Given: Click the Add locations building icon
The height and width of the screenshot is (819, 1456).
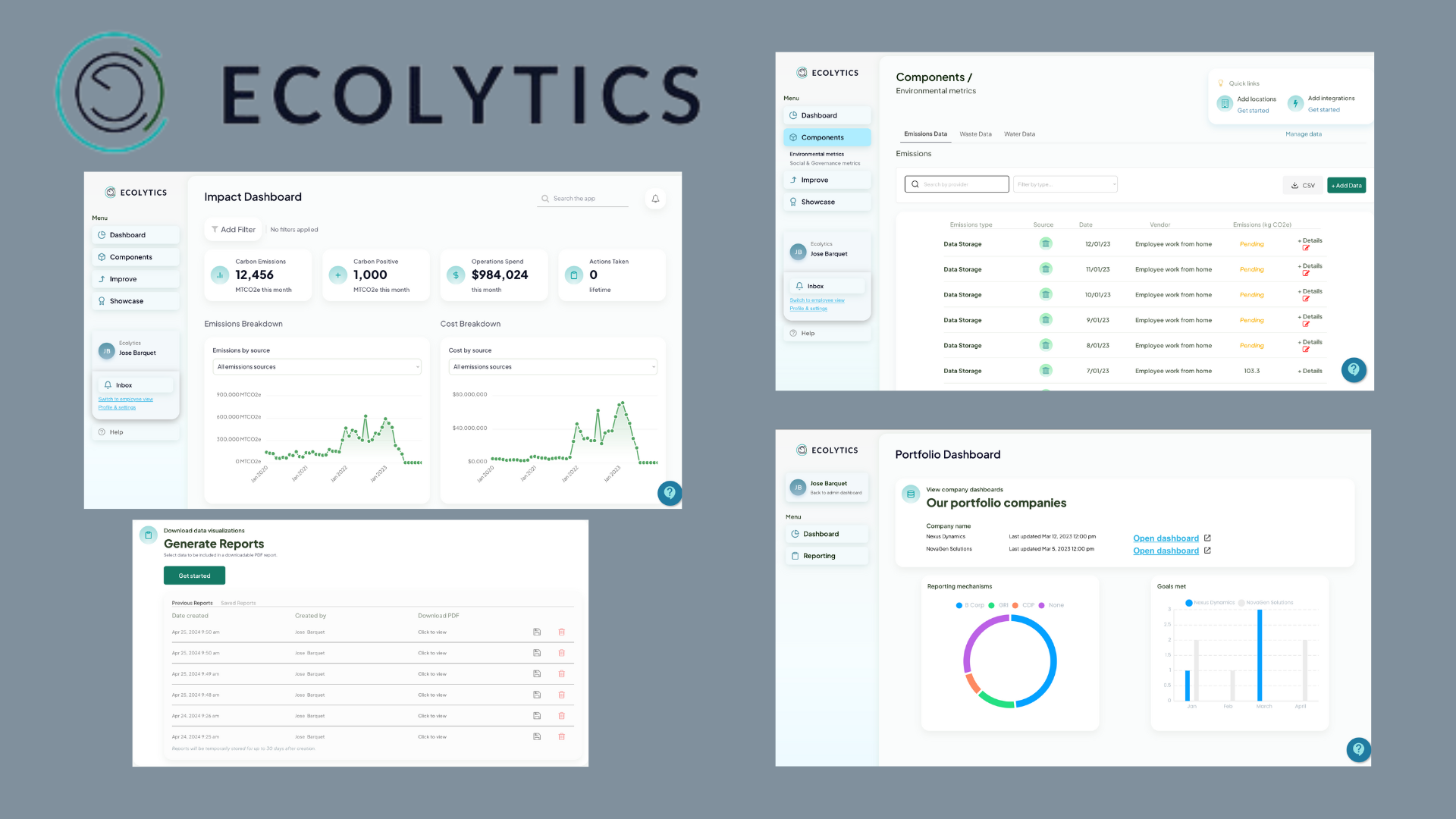Looking at the screenshot, I should click(1225, 104).
